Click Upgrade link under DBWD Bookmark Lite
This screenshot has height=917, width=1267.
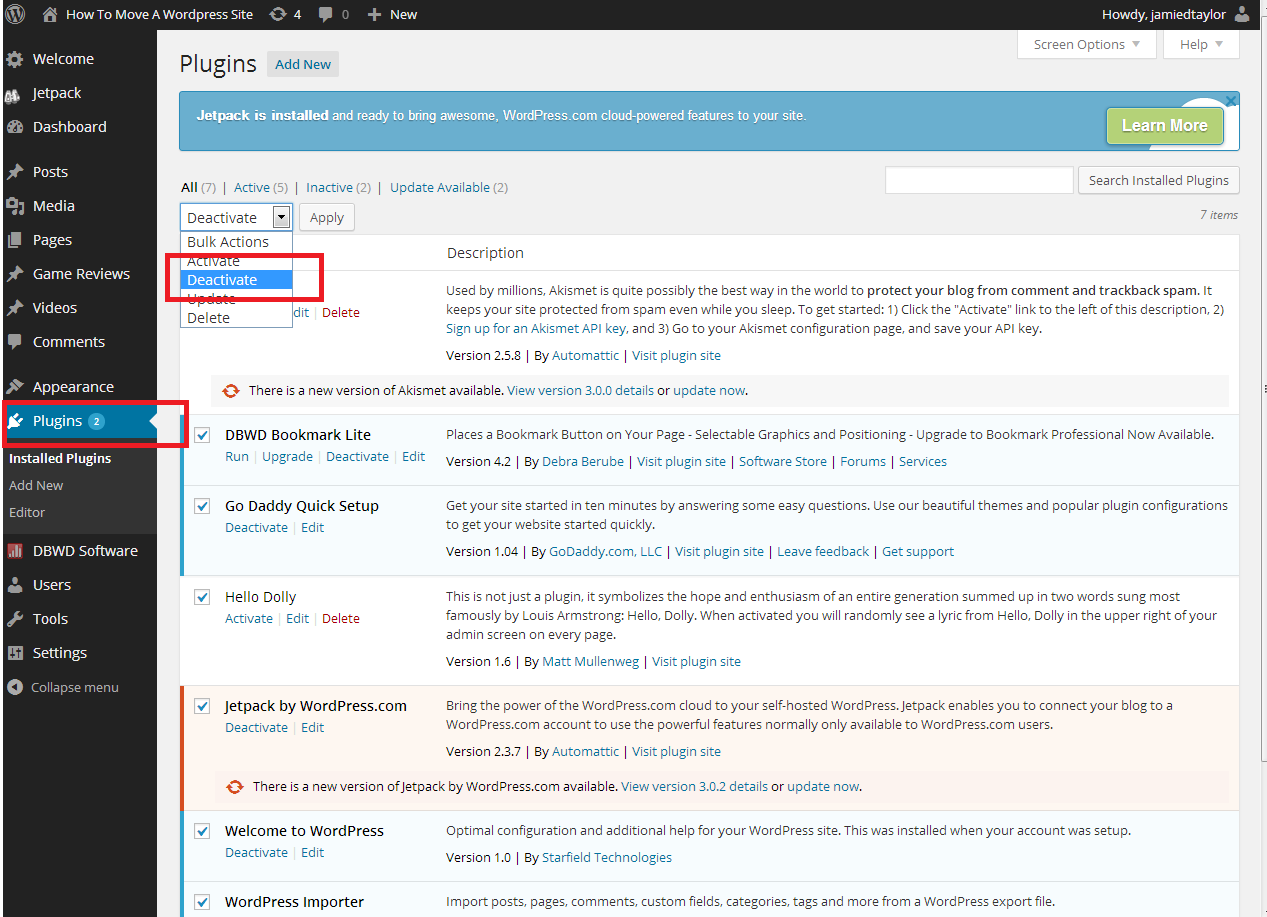point(288,457)
